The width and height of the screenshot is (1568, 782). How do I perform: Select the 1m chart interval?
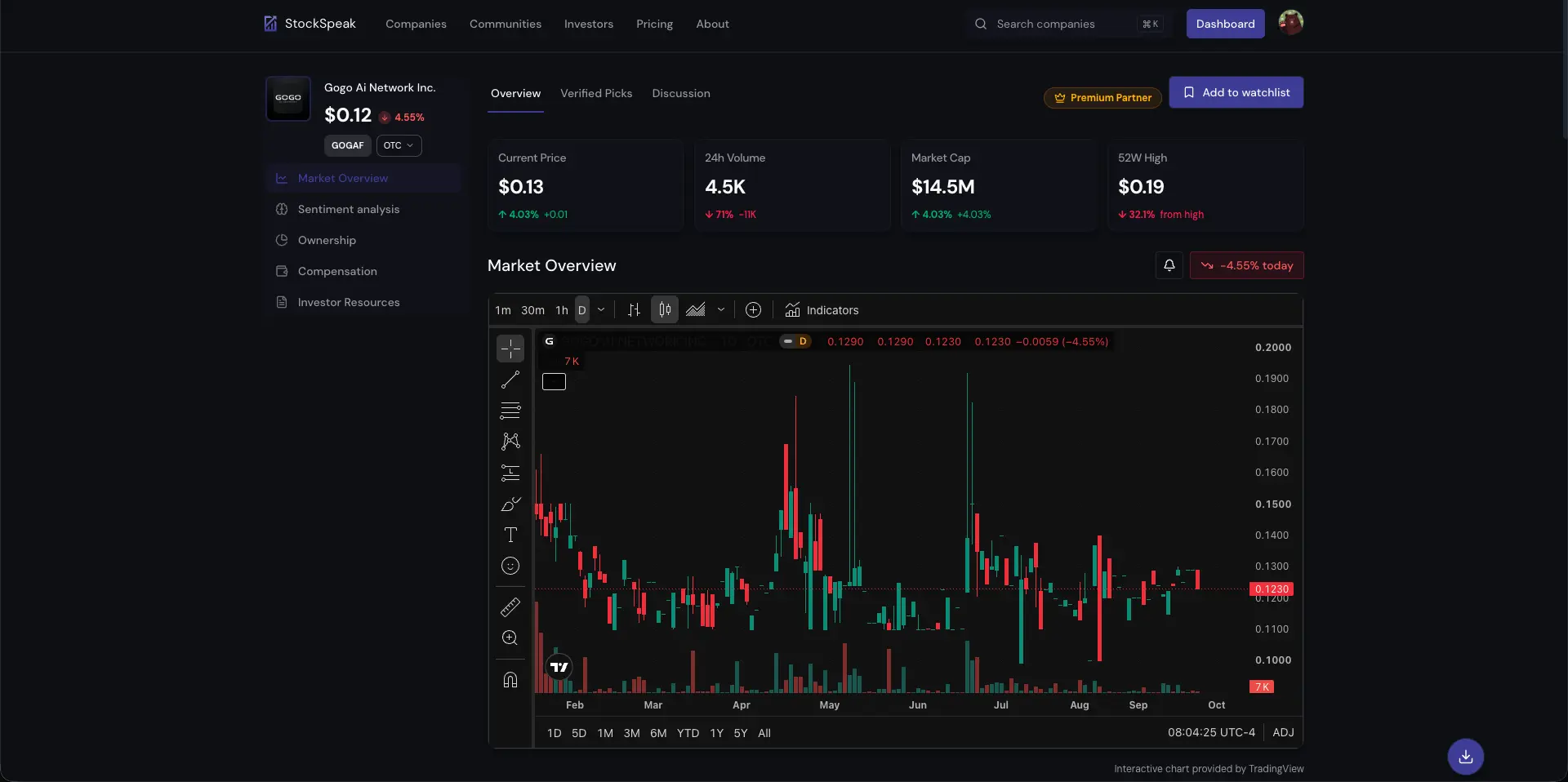click(x=503, y=310)
